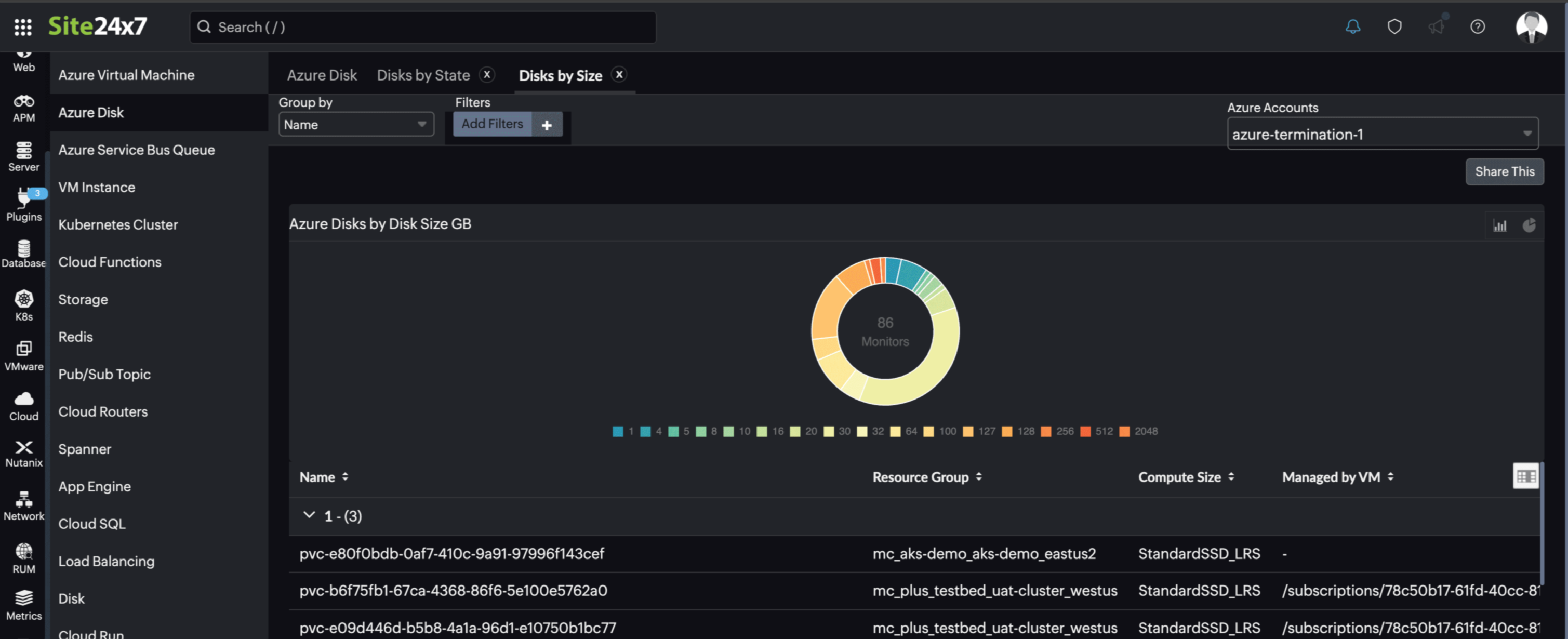Select the K8s icon in the sidebar

[x=23, y=304]
